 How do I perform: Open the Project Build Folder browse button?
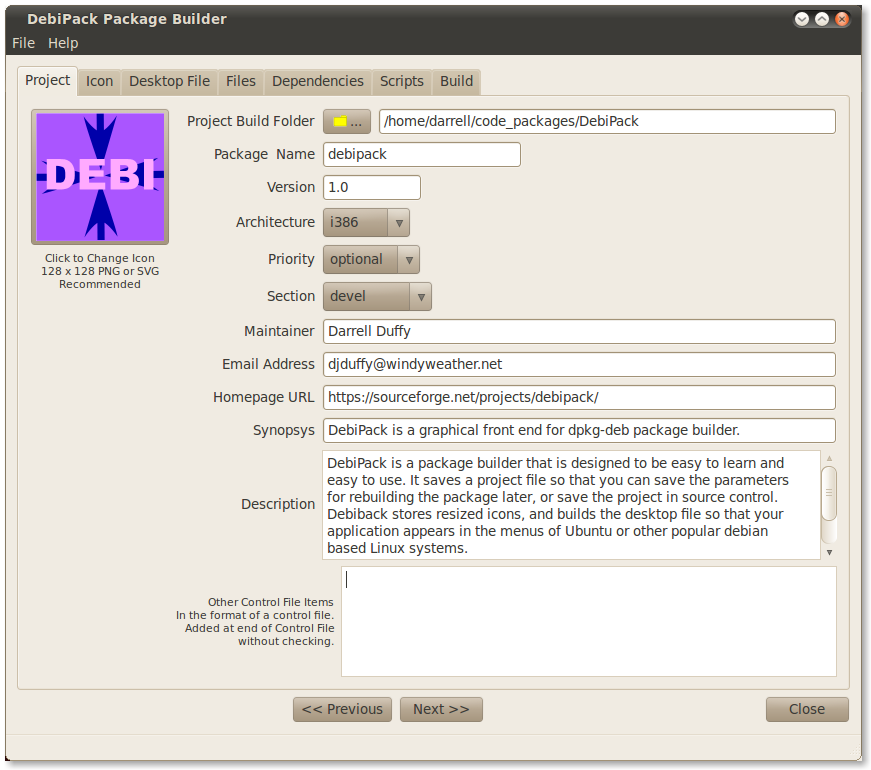[x=347, y=121]
